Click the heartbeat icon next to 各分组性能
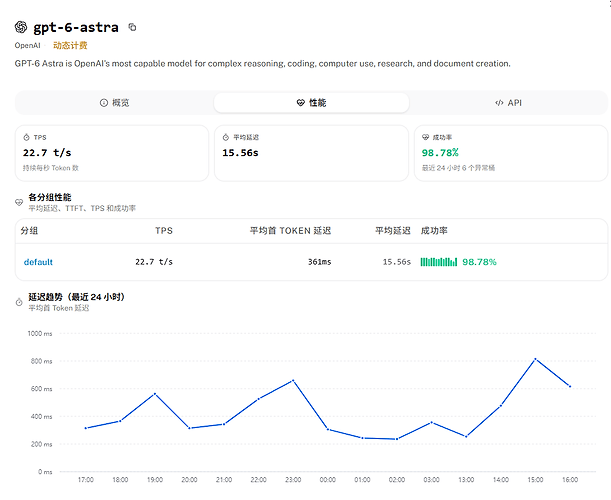 (x=19, y=202)
